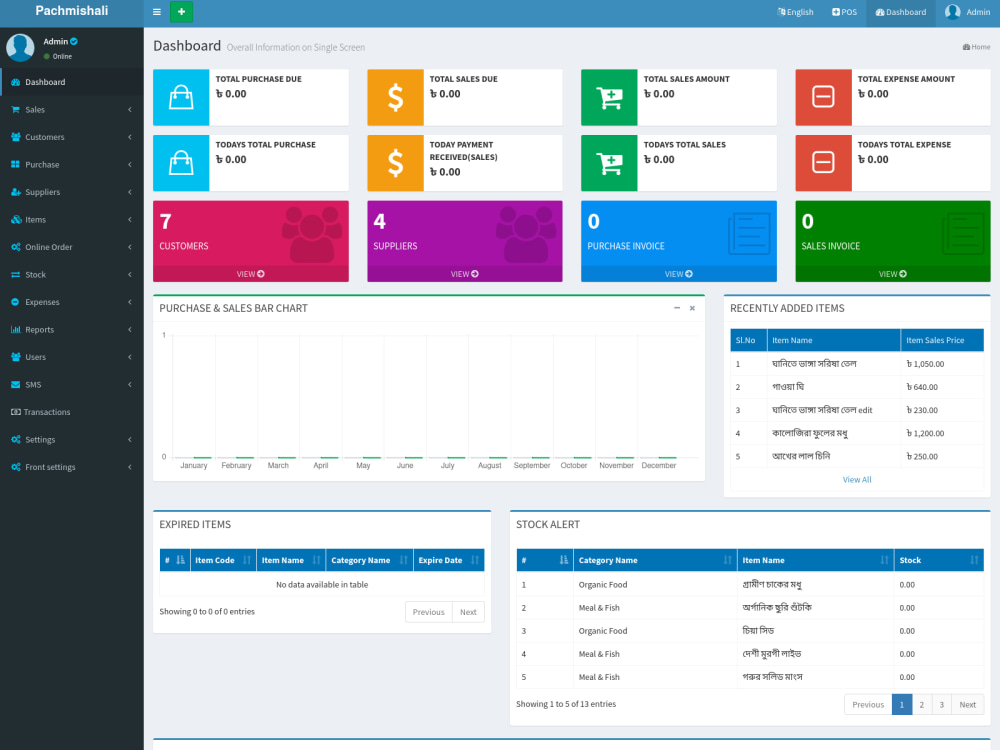Click the green plus quick-add button
1000x750 pixels.
tap(182, 11)
